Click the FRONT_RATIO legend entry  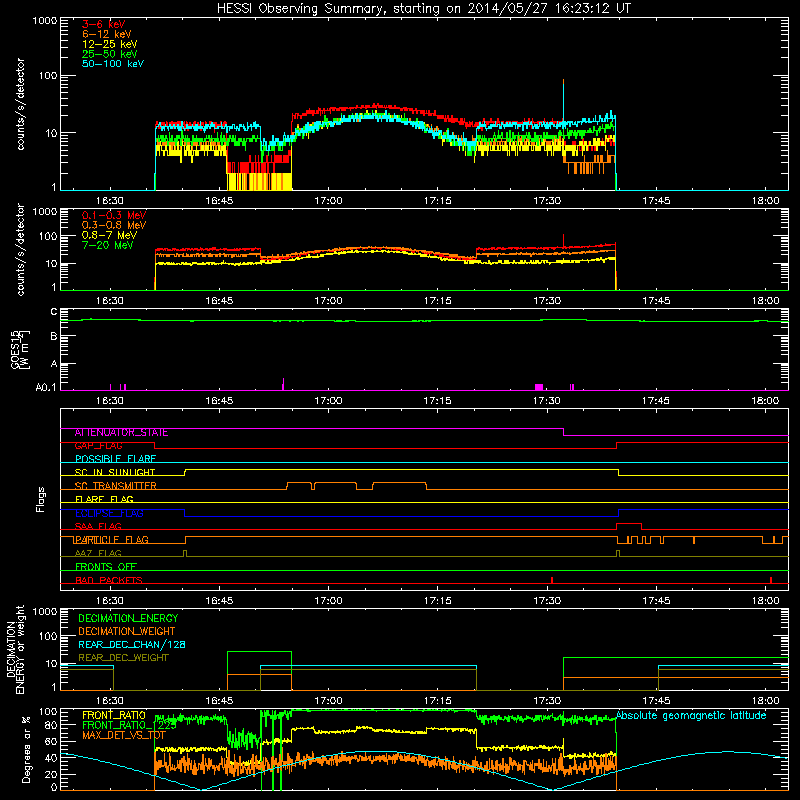pyautogui.click(x=114, y=715)
